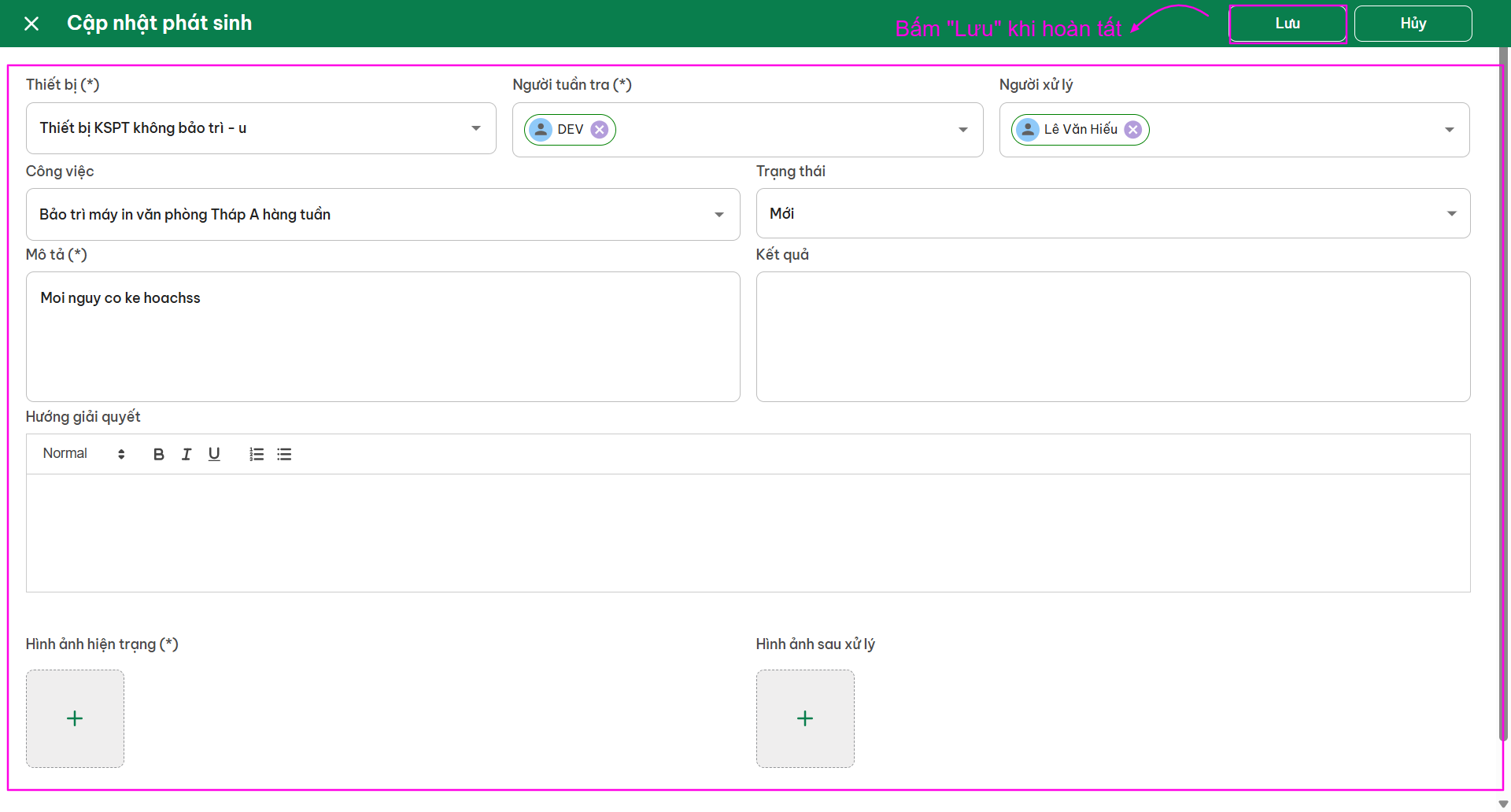The height and width of the screenshot is (812, 1511).
Task: Open the Thiết bị dropdown
Action: [x=475, y=128]
